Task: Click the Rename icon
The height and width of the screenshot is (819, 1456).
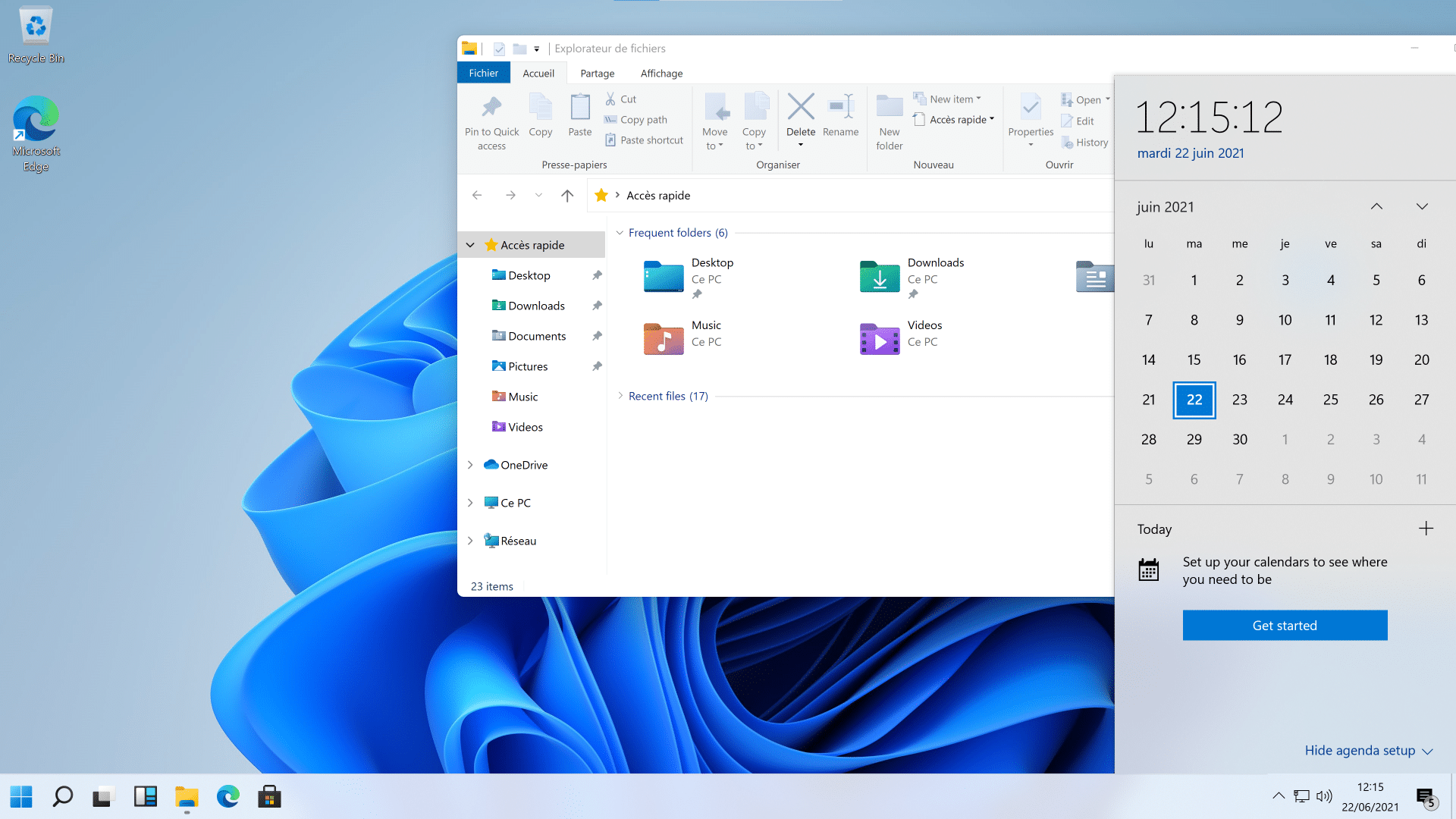Action: (x=840, y=120)
